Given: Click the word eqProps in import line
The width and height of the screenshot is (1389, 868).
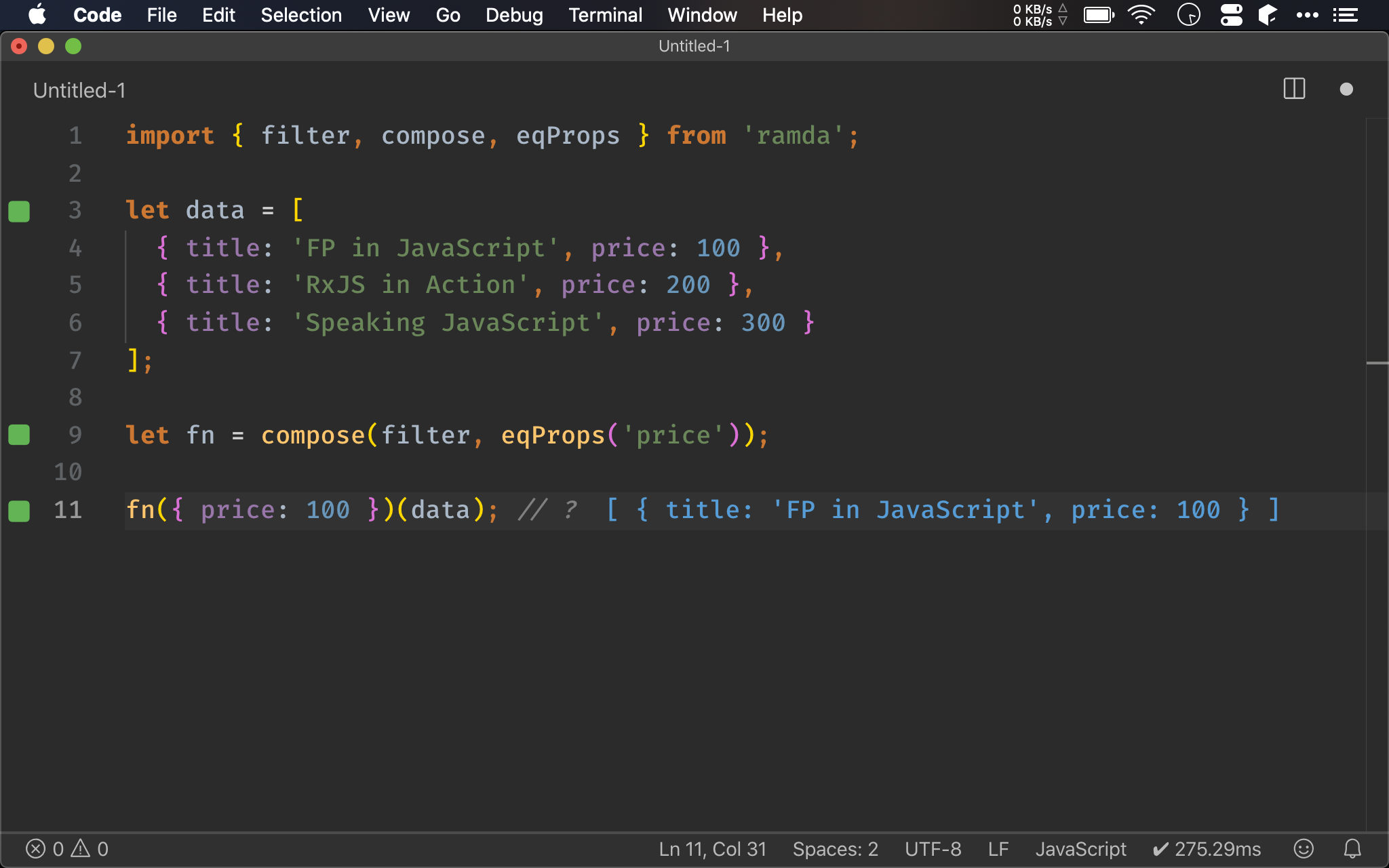Looking at the screenshot, I should pyautogui.click(x=568, y=136).
